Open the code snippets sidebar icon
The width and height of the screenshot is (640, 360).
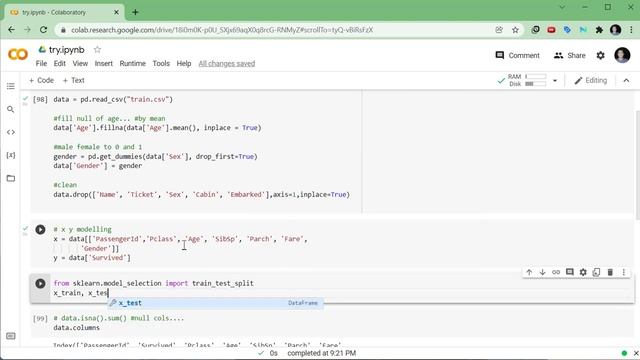point(11,132)
